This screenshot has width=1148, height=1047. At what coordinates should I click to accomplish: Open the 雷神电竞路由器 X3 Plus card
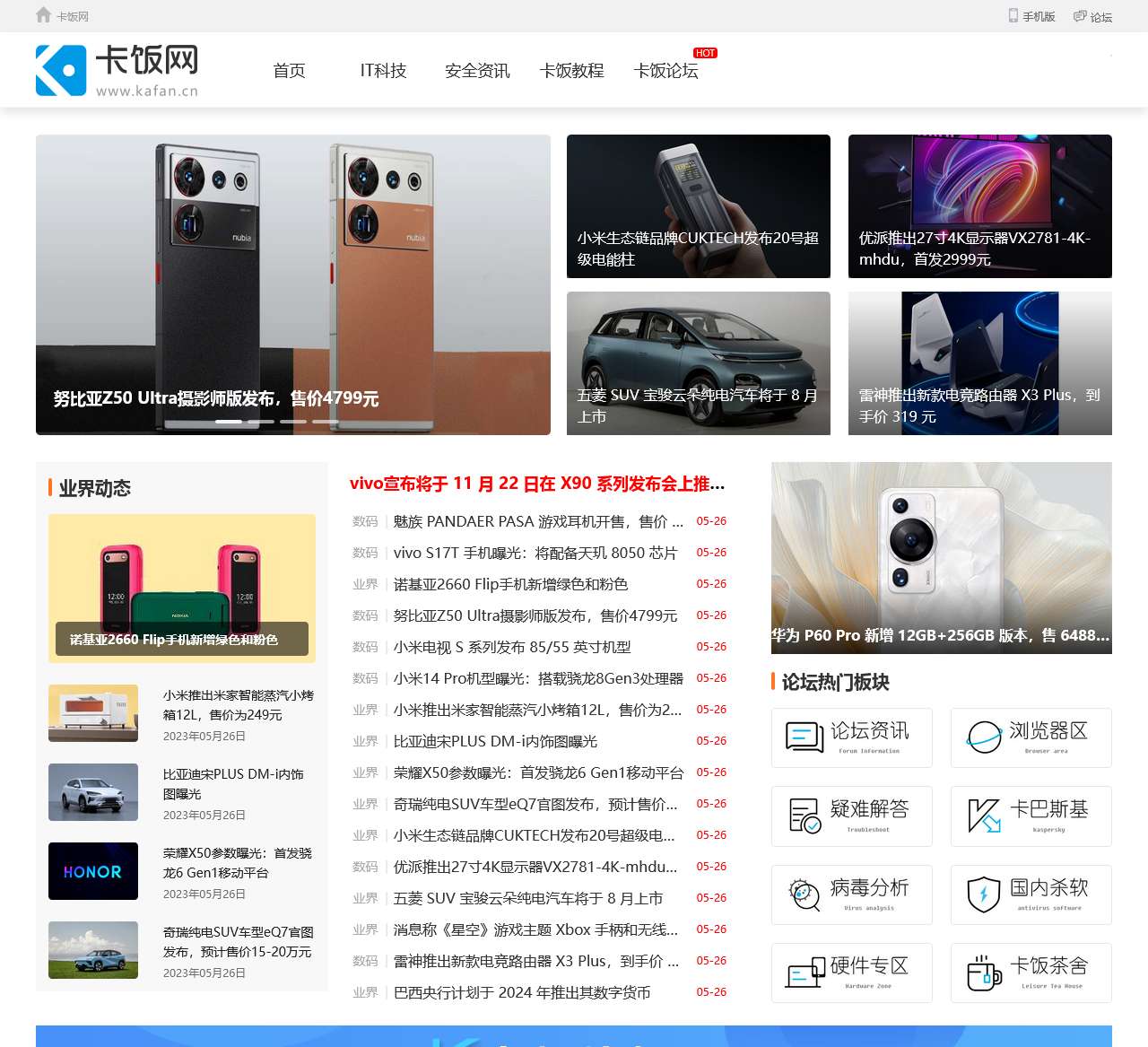pos(980,363)
